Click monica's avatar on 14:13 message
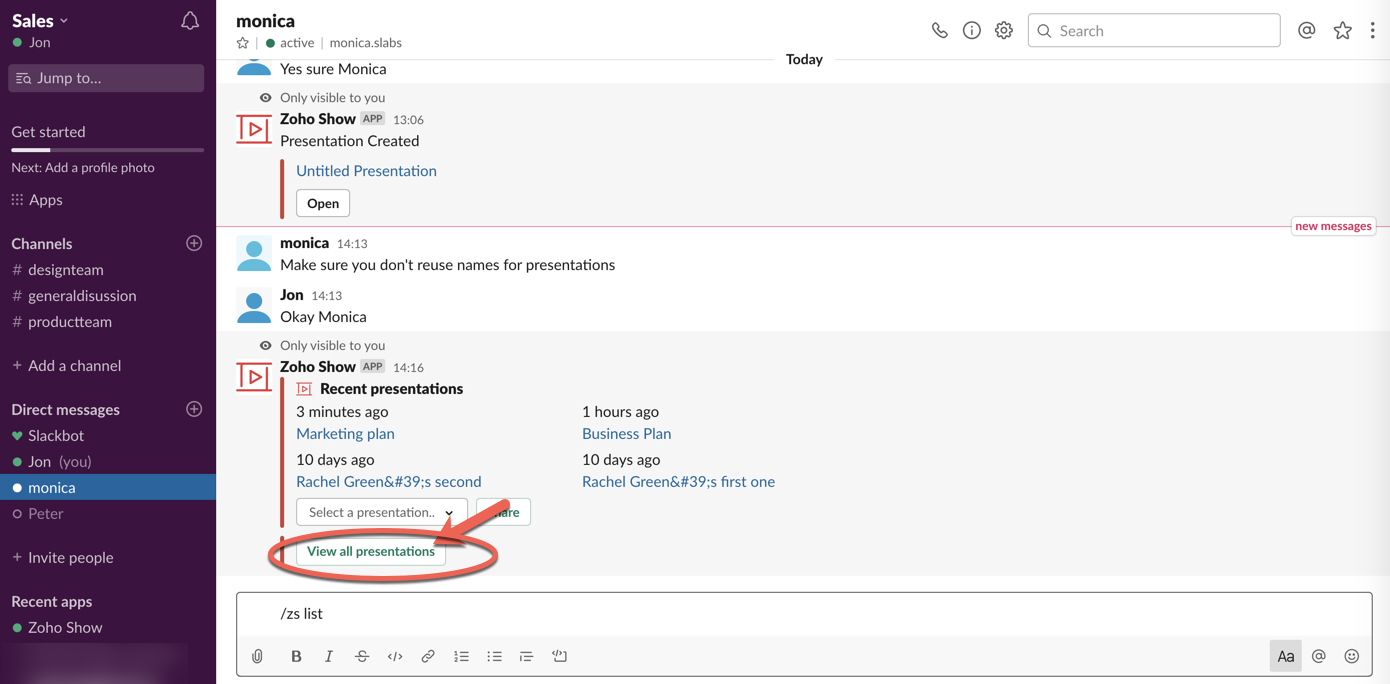Screen dimensions: 1390x684 pos(254,254)
